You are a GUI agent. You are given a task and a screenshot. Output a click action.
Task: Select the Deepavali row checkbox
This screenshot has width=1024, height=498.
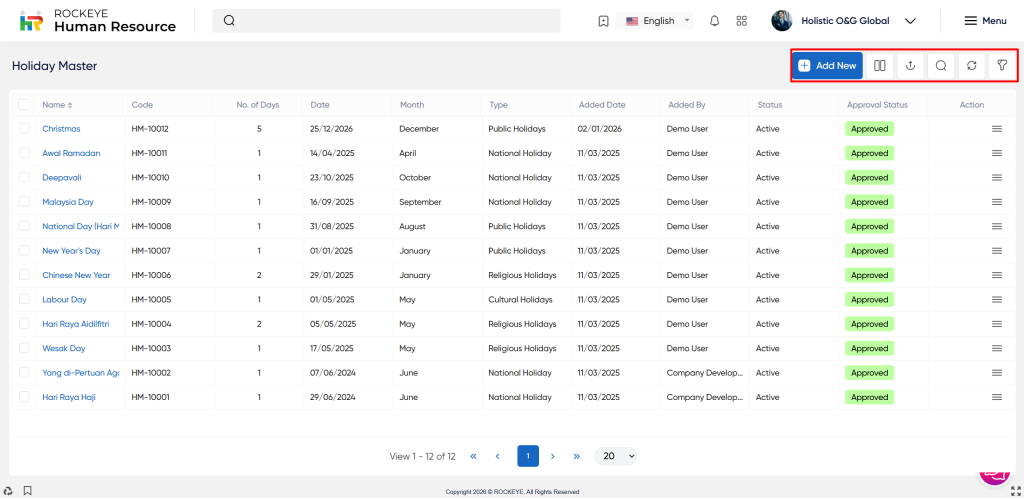(x=24, y=178)
